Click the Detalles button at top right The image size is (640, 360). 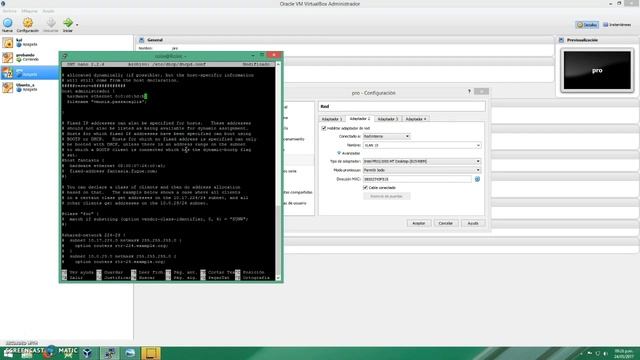click(587, 25)
